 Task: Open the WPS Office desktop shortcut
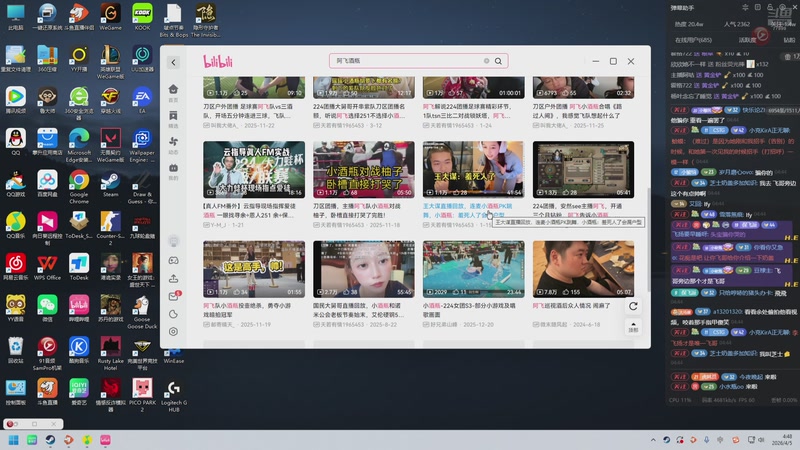(x=47, y=267)
